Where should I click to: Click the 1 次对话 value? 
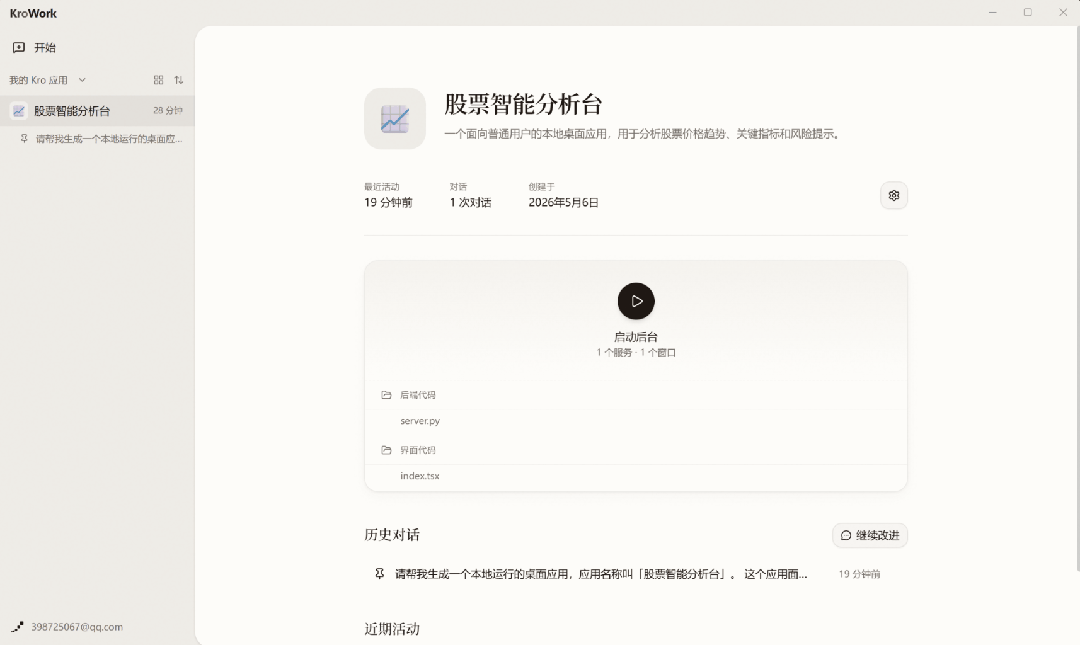pos(470,203)
